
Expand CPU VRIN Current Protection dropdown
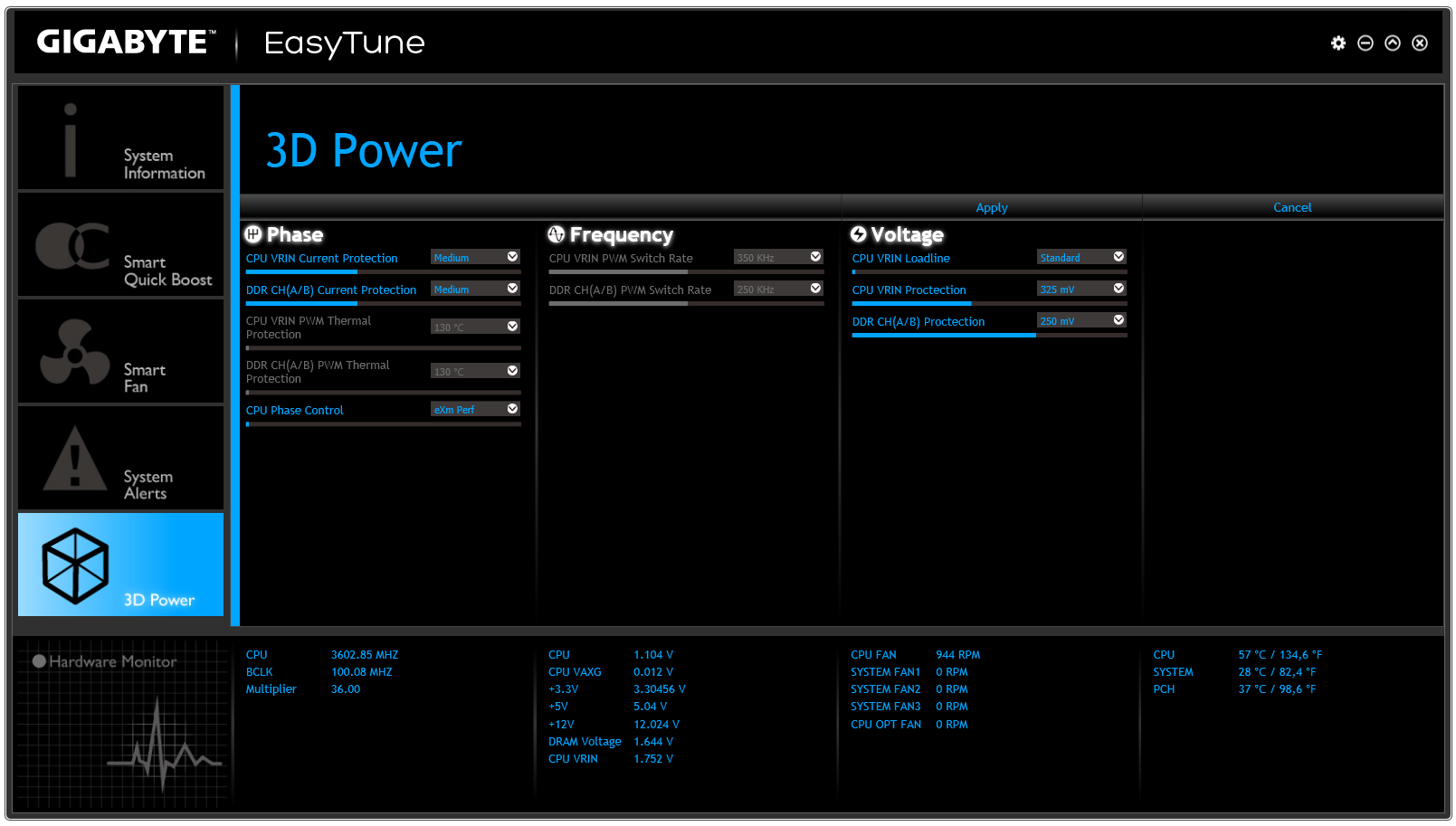click(475, 257)
